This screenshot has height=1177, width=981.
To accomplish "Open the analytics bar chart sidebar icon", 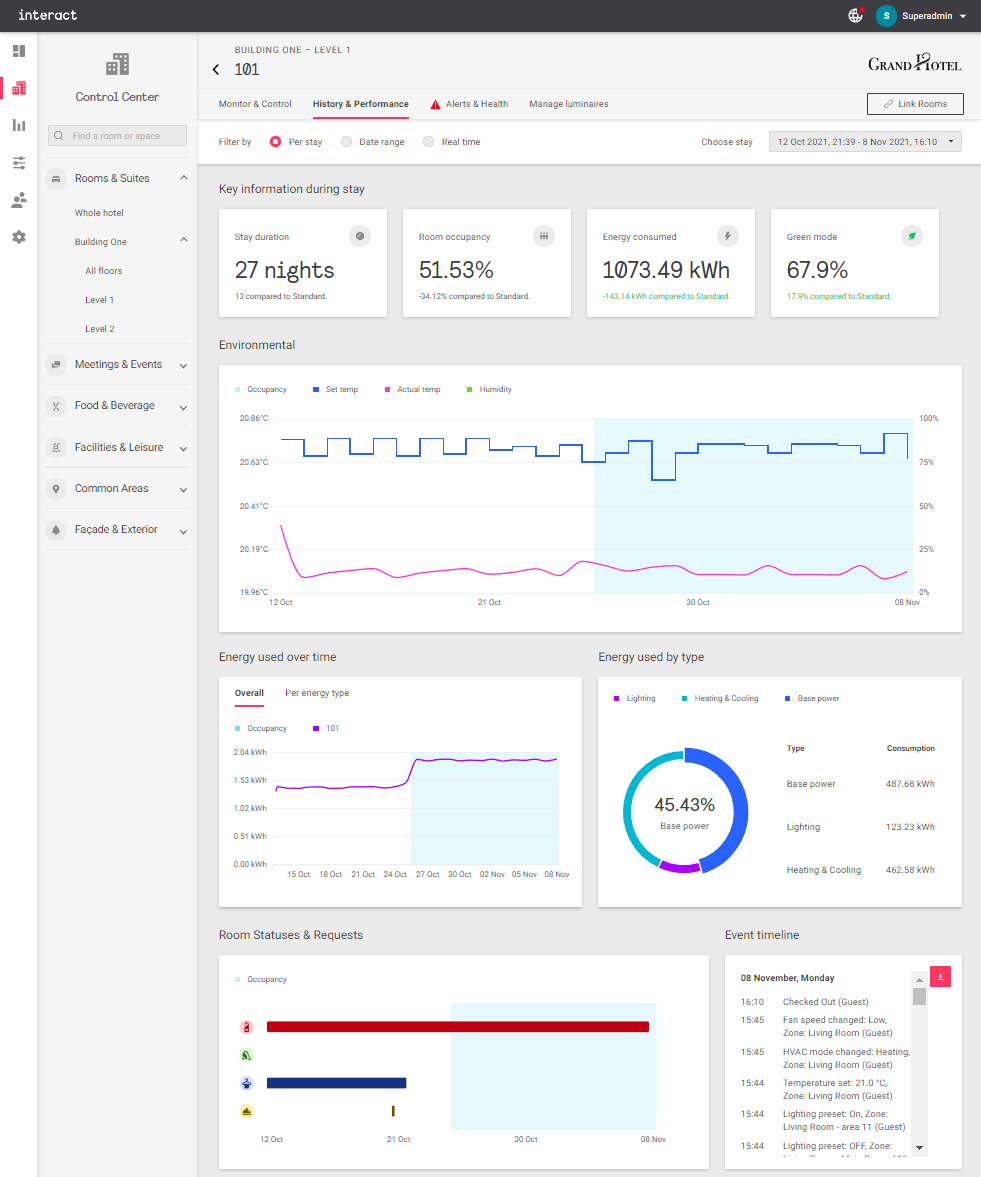I will (19, 125).
